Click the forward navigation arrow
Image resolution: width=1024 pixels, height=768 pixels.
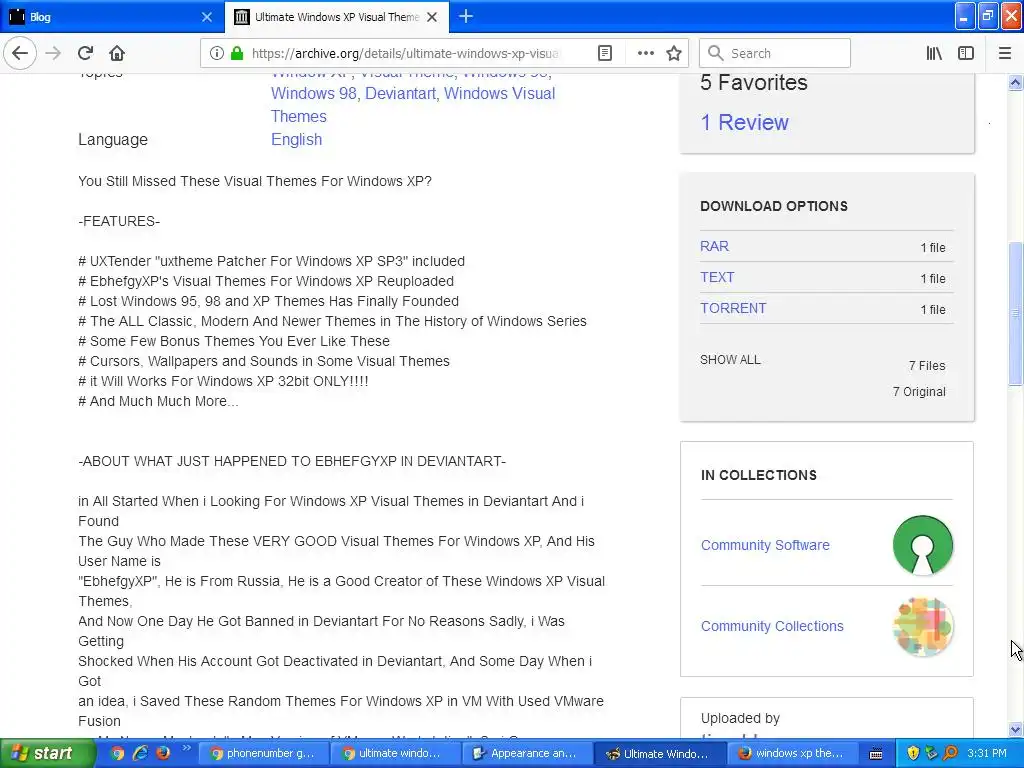pos(53,53)
